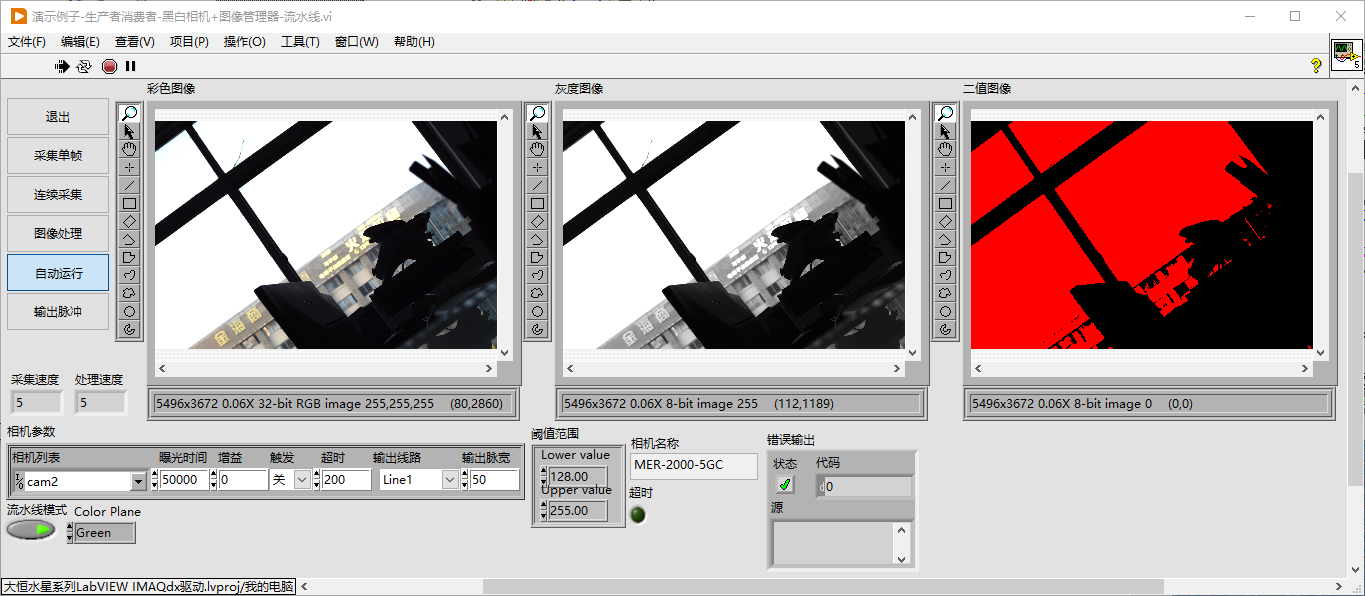Click the 相机名称 field MER-2000-5GC
The image size is (1365, 596).
tap(693, 465)
